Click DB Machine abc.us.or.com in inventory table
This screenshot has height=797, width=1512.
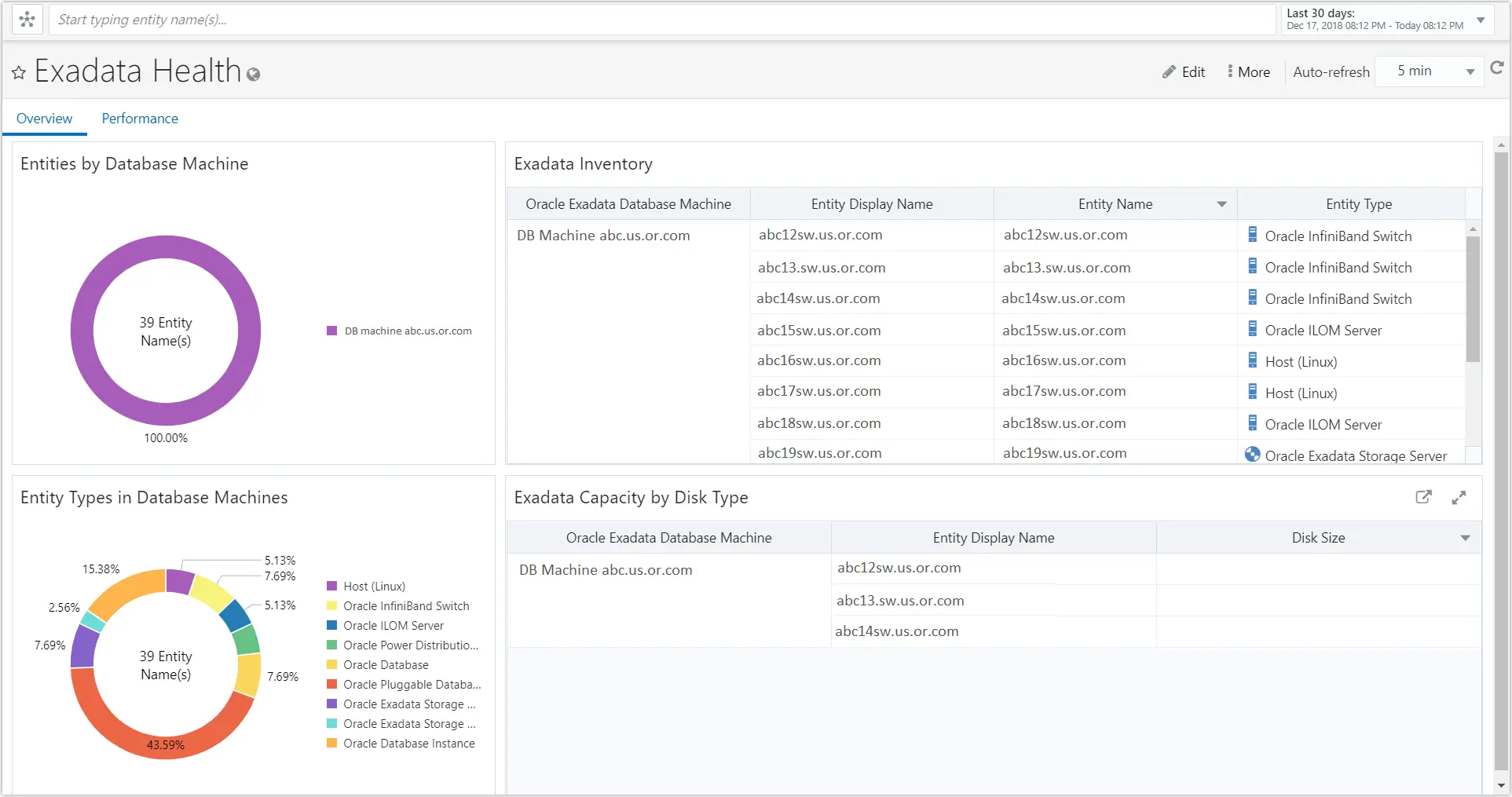(603, 236)
